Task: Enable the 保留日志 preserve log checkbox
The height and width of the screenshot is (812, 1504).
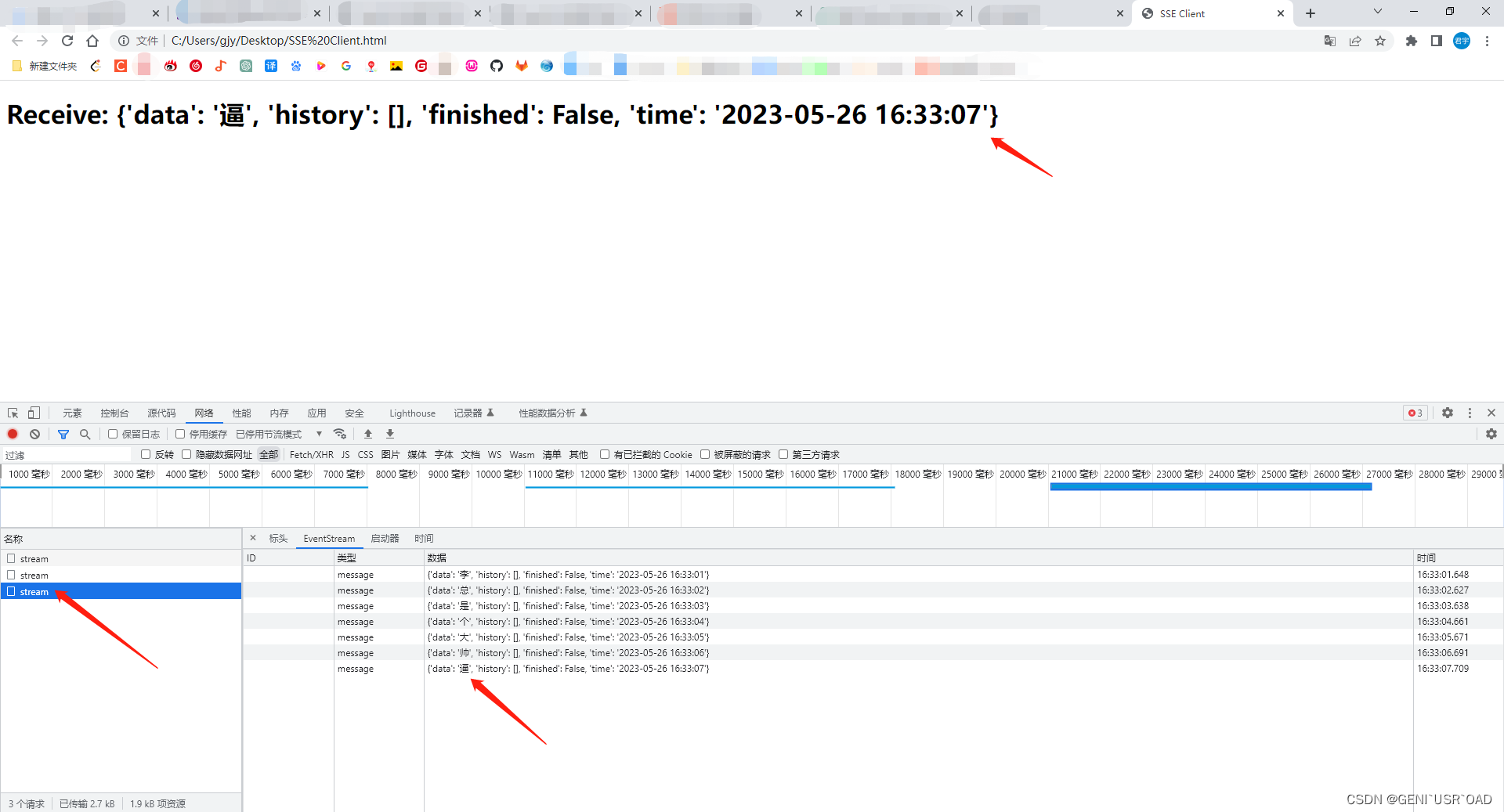Action: click(114, 434)
